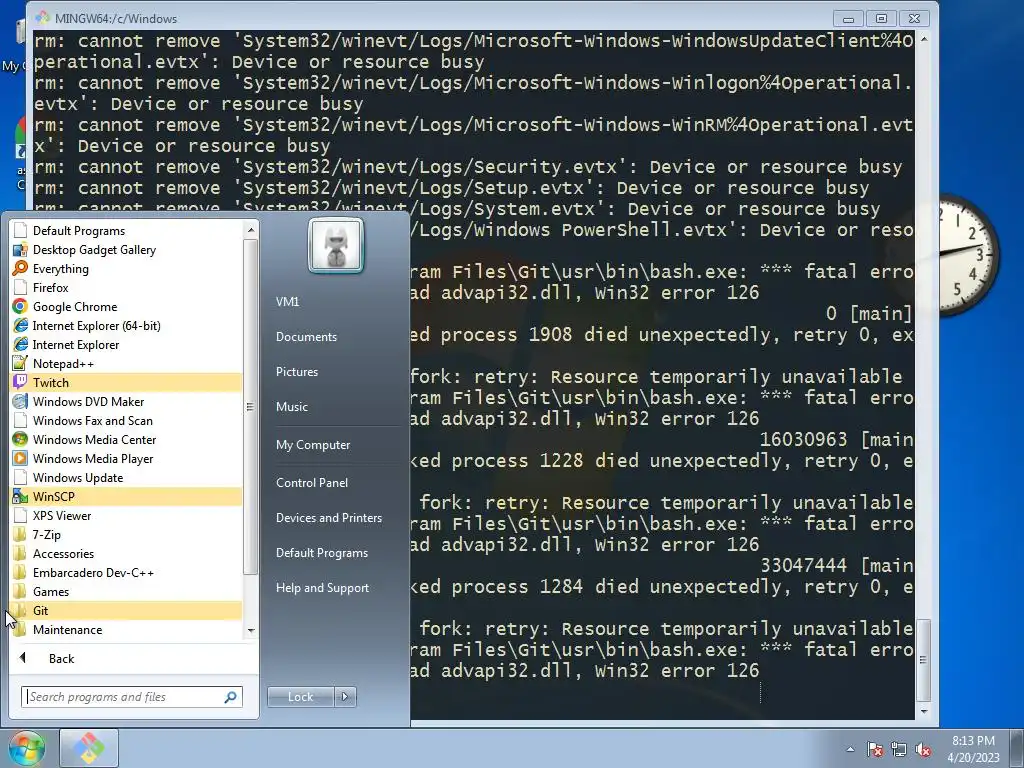This screenshot has height=768, width=1024.
Task: Open Action Center flag tray icon
Action: click(874, 750)
